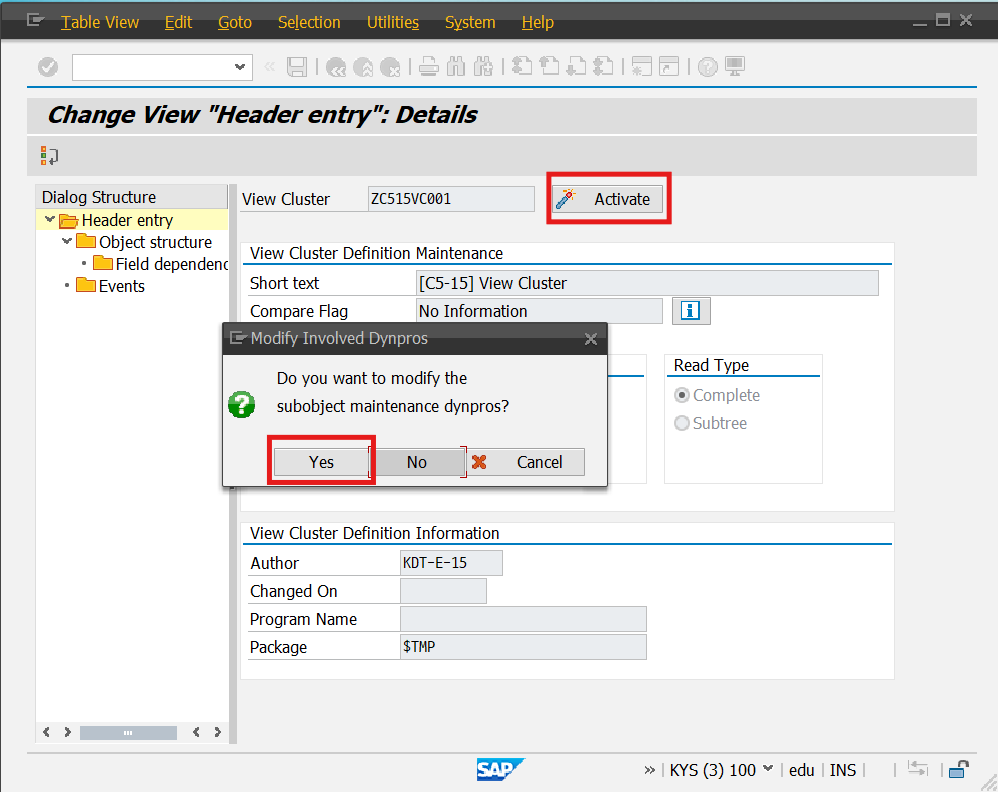The height and width of the screenshot is (792, 998).
Task: Click the First Page icon
Action: [522, 67]
